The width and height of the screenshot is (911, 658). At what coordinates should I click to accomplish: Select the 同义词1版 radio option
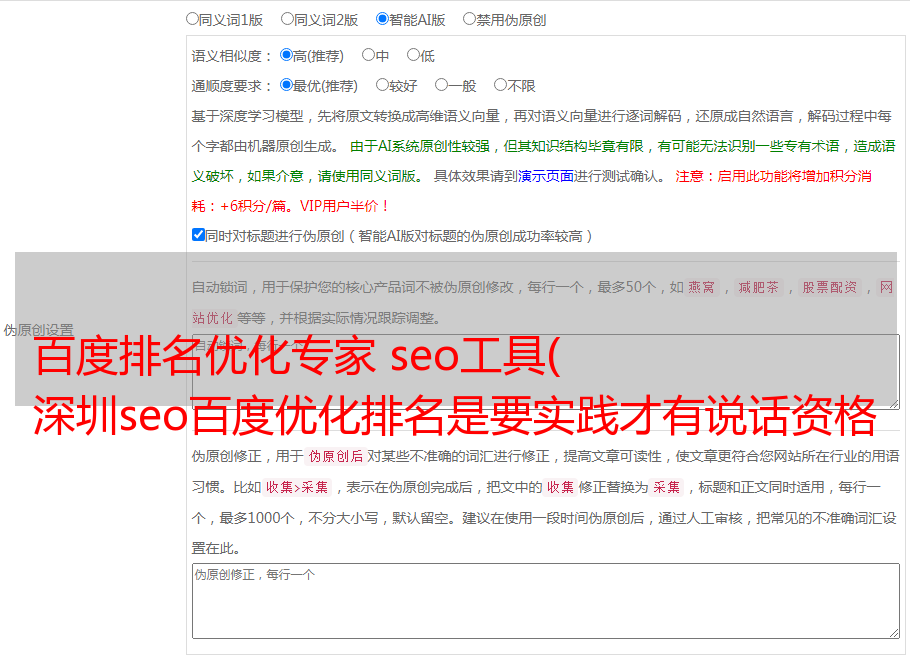192,19
